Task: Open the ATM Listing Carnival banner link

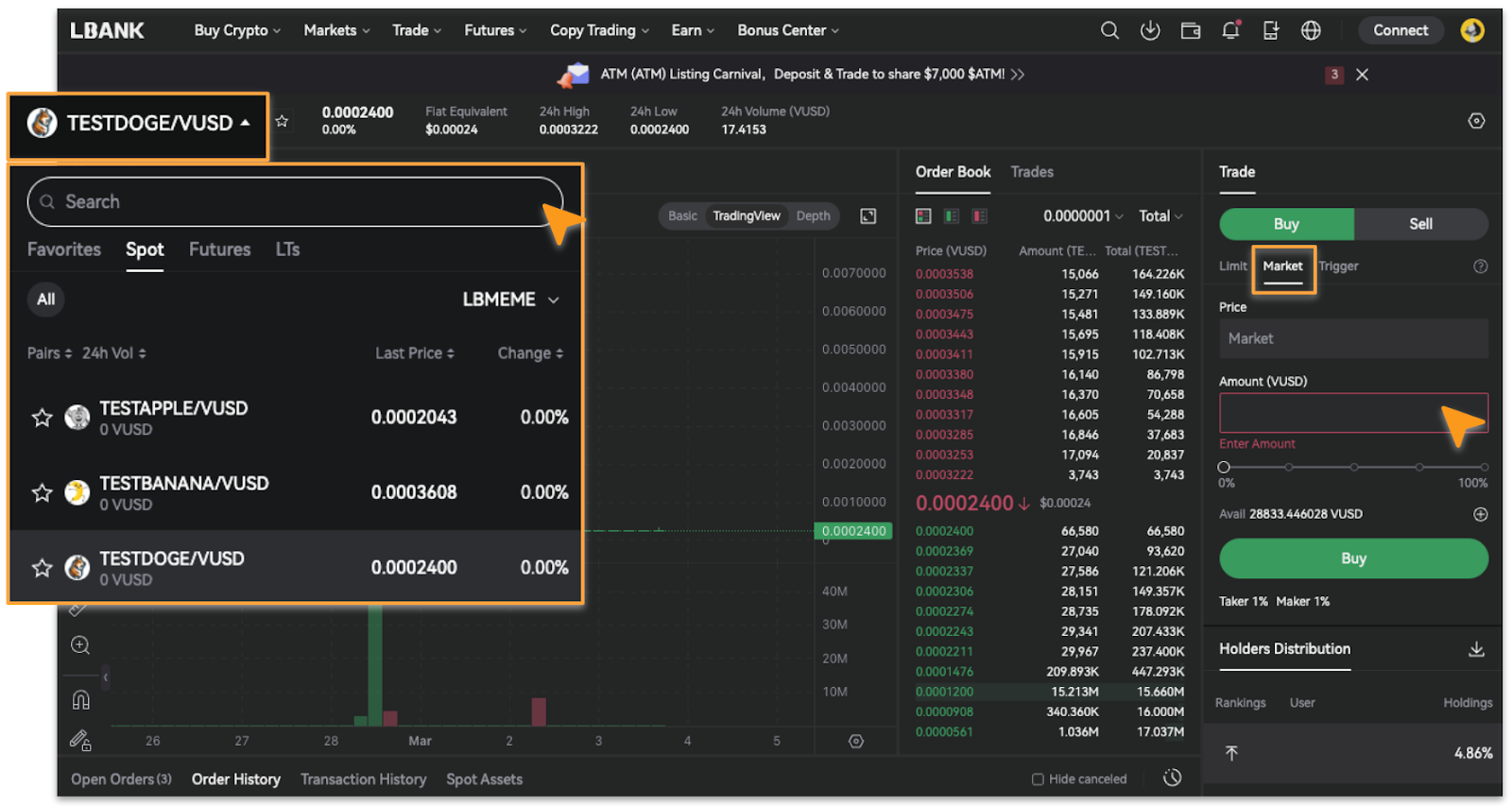Action: click(x=813, y=75)
